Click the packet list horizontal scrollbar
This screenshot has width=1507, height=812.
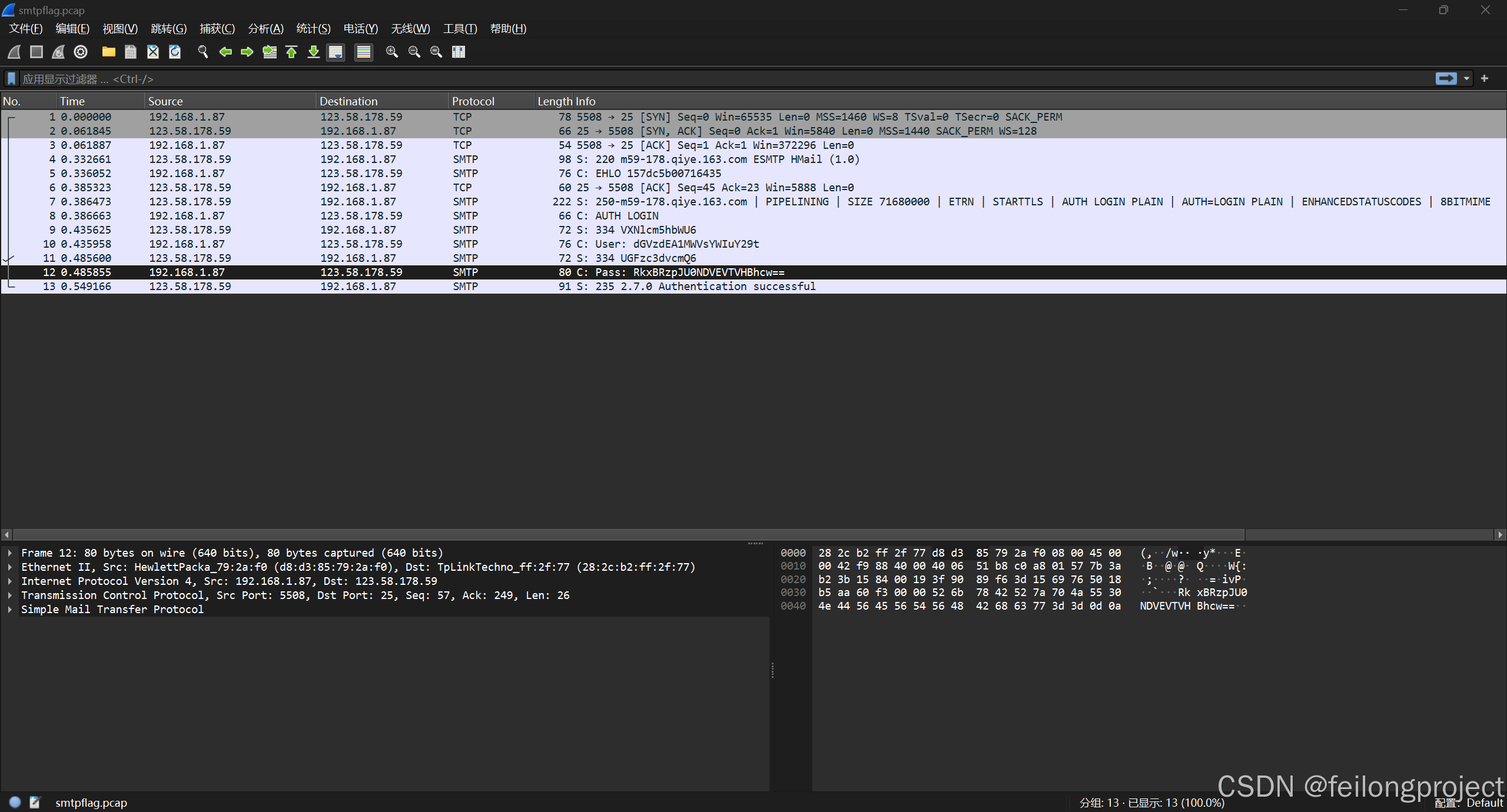coord(628,535)
